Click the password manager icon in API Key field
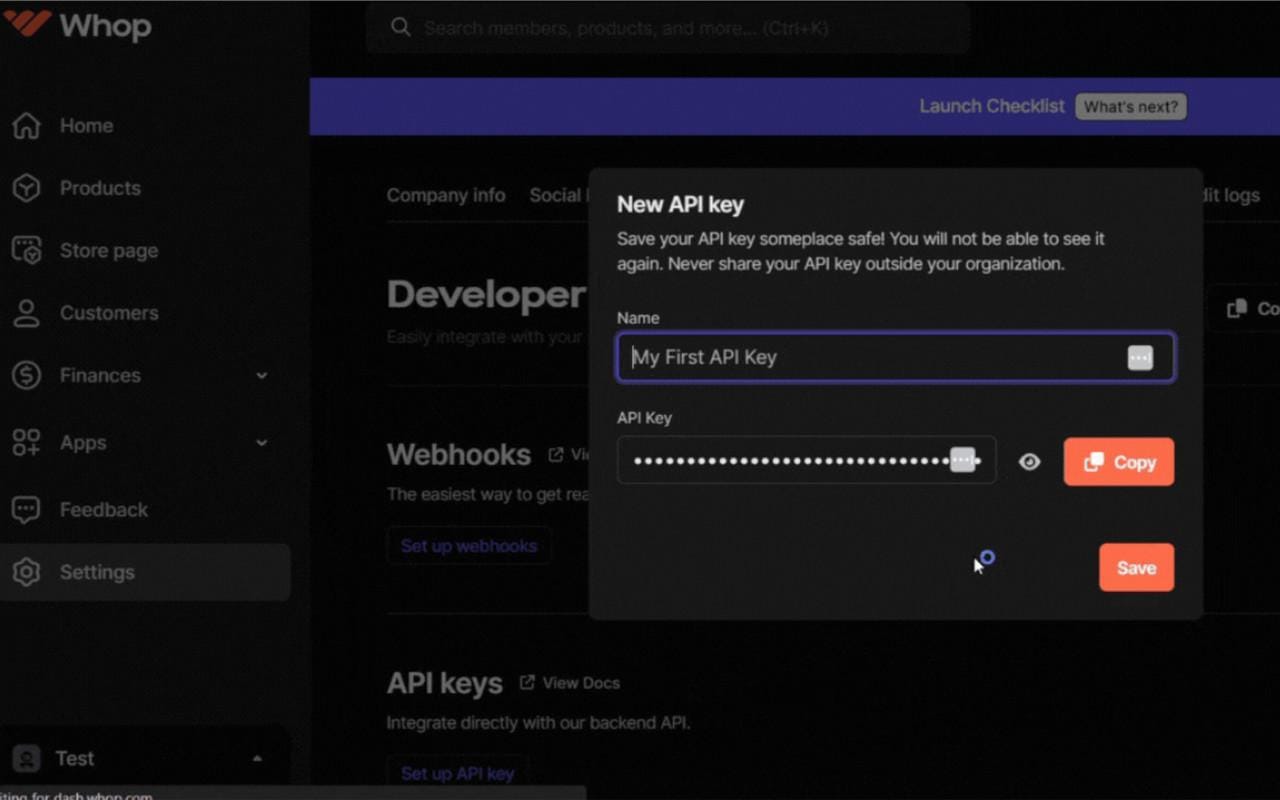Viewport: 1280px width, 800px height. (963, 460)
